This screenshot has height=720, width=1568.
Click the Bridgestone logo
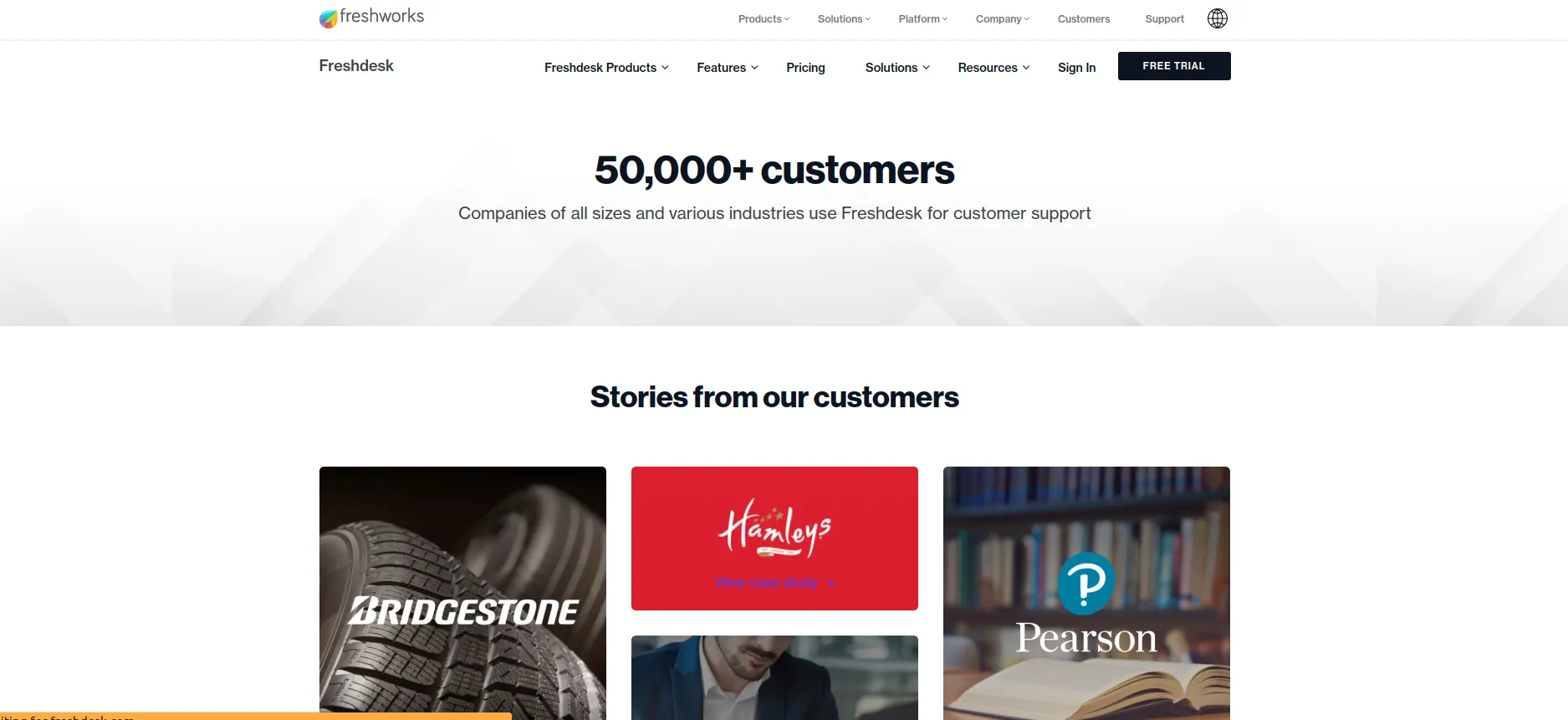pos(462,611)
